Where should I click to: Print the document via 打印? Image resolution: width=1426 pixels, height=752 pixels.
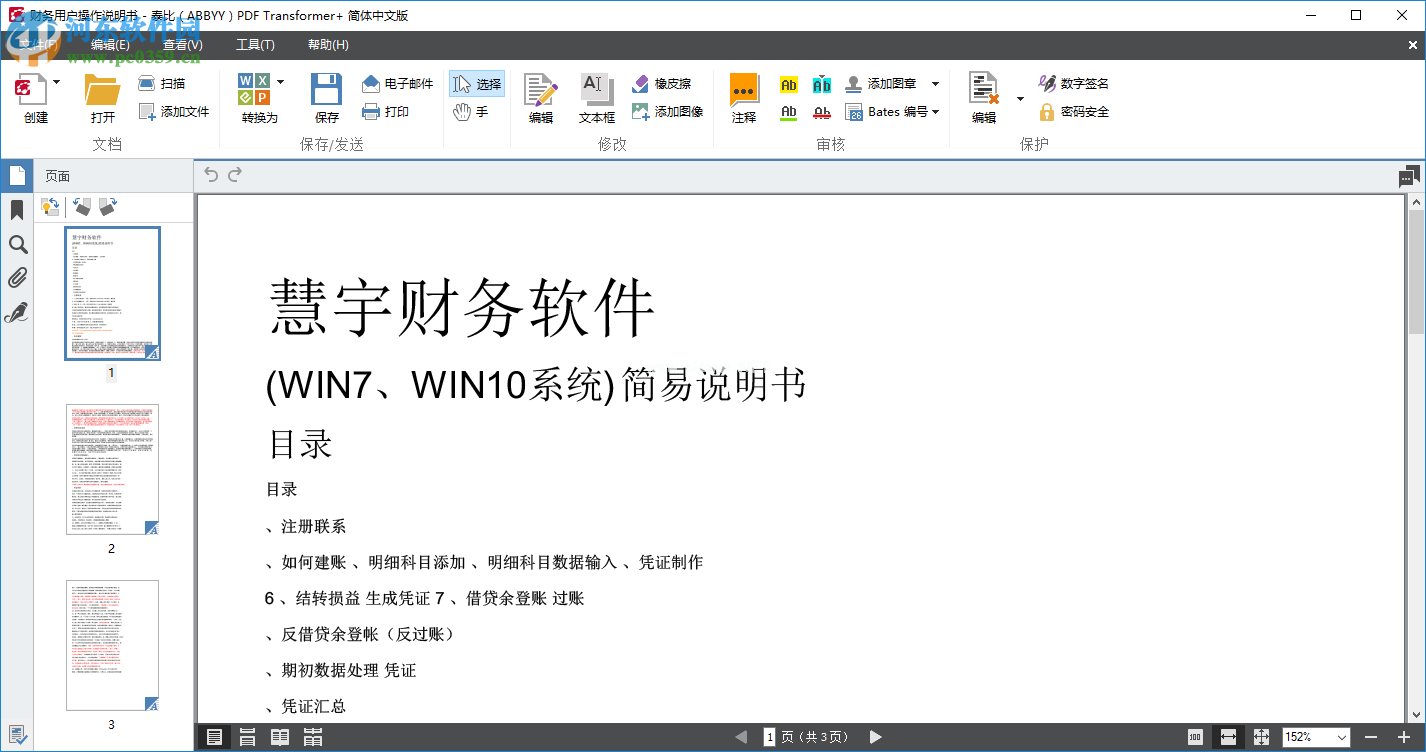[388, 111]
